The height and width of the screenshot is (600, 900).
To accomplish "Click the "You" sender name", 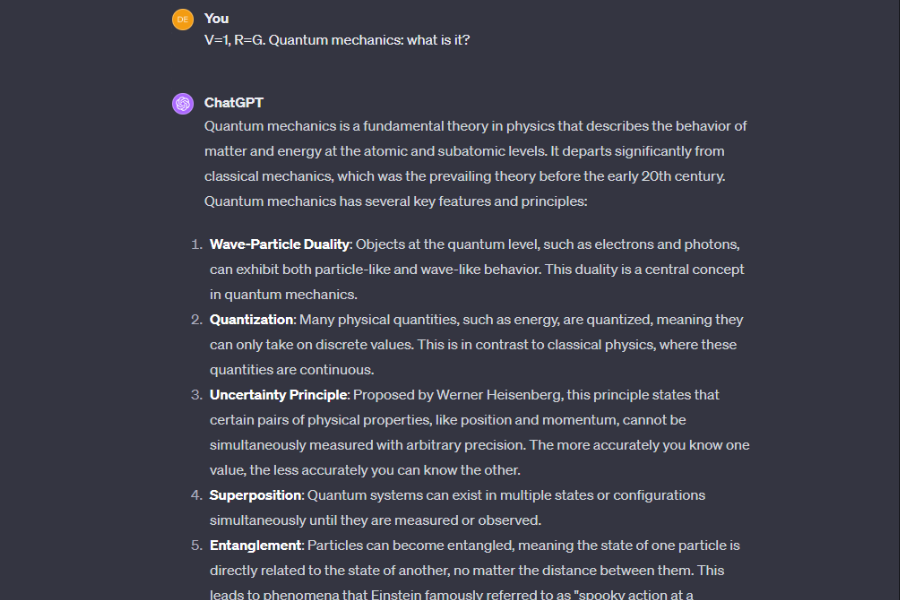I will click(216, 18).
